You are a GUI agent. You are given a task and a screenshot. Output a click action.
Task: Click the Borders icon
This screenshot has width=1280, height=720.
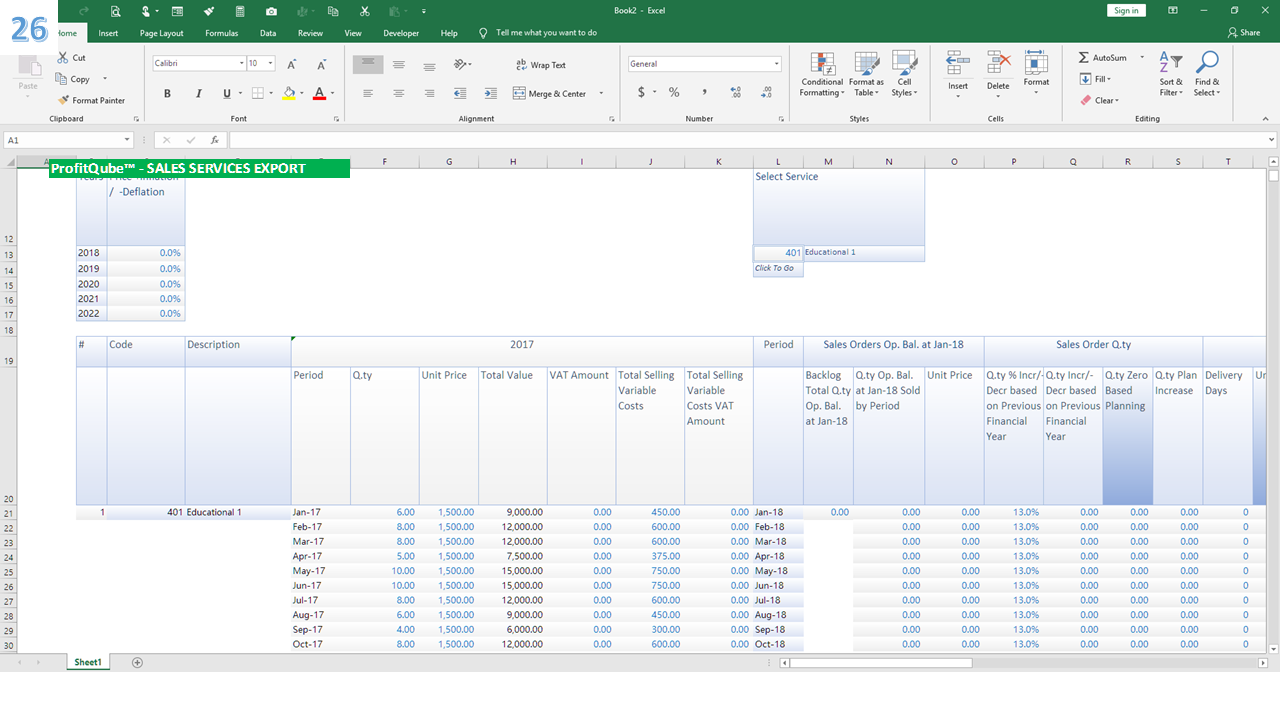(257, 94)
